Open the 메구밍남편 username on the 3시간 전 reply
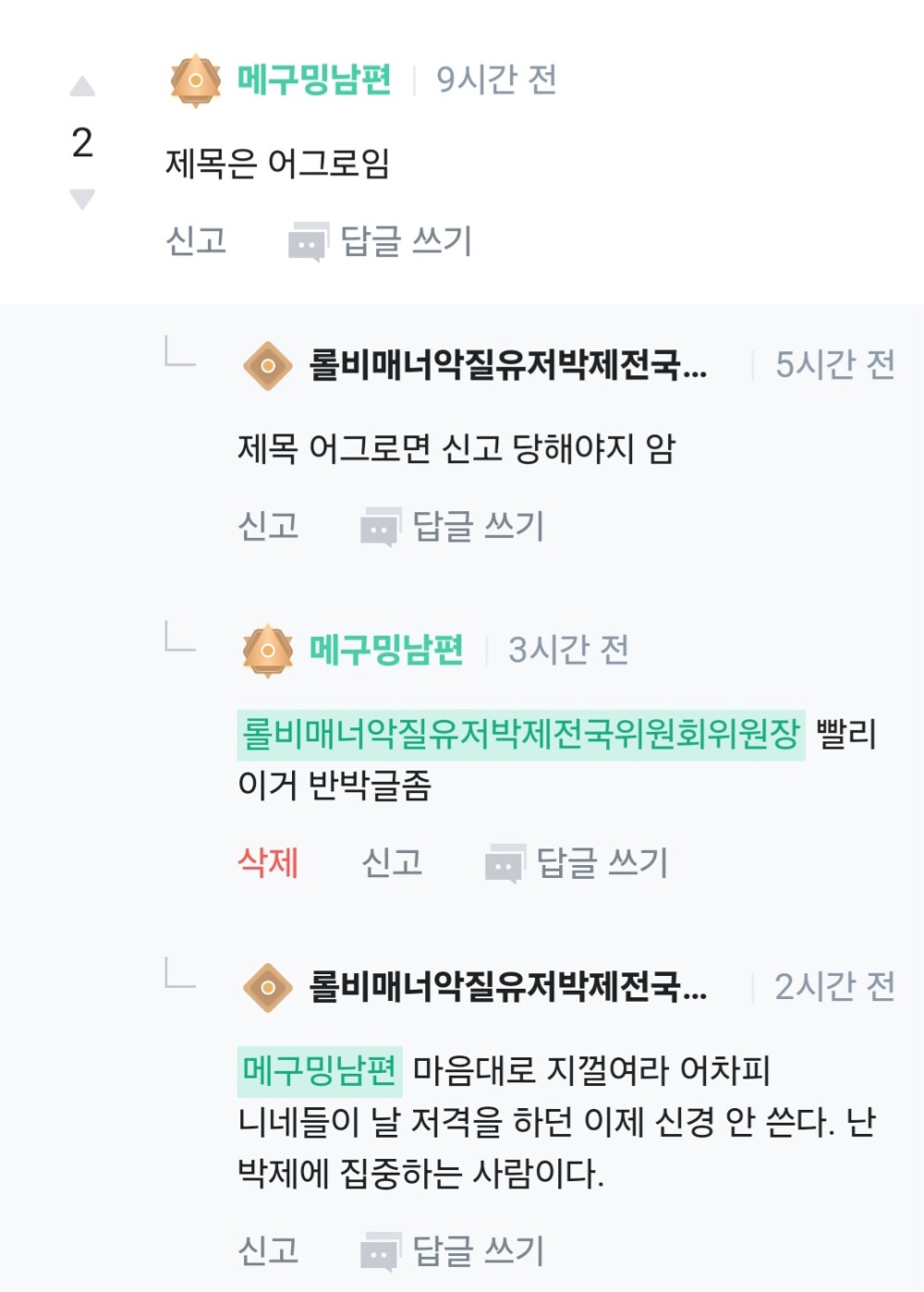The height and width of the screenshot is (1292, 924). pyautogui.click(x=386, y=651)
